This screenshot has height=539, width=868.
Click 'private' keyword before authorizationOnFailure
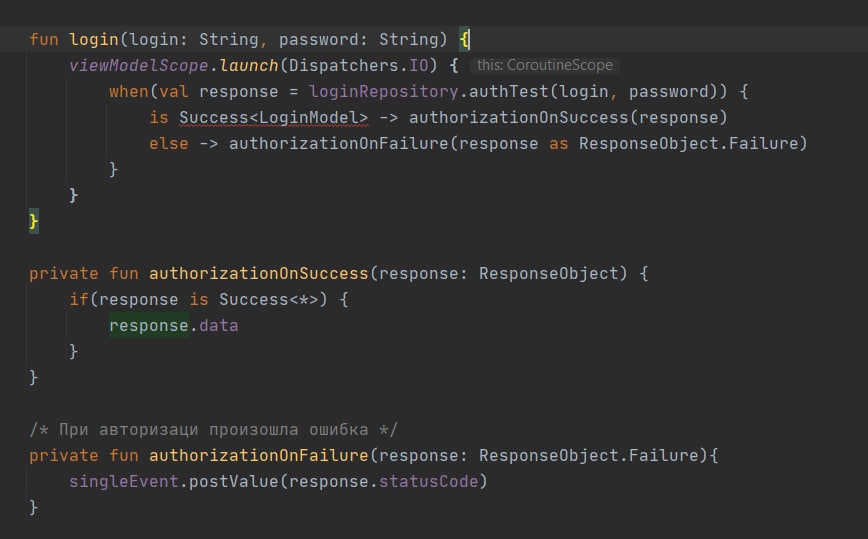[x=64, y=455]
